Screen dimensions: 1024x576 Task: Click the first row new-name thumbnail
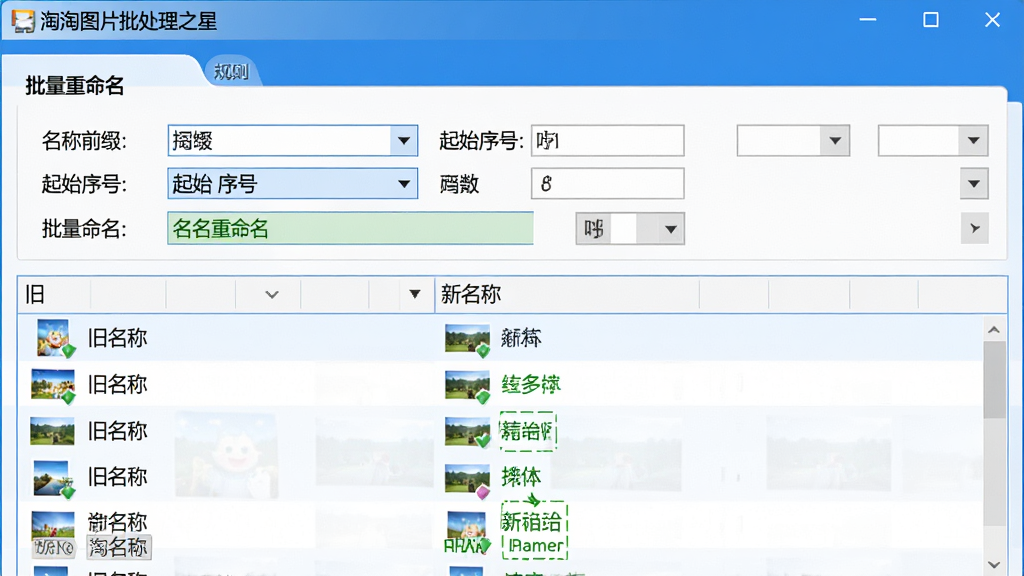467,340
